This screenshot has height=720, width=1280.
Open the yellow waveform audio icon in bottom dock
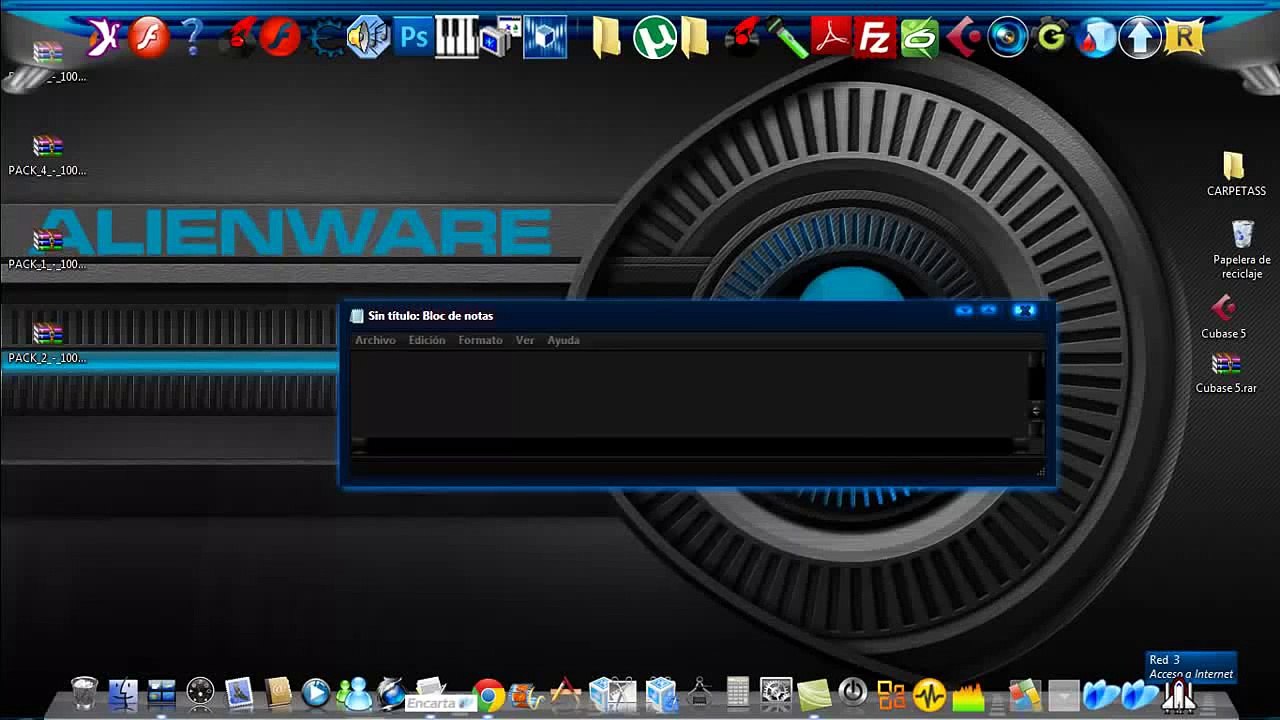(x=929, y=694)
